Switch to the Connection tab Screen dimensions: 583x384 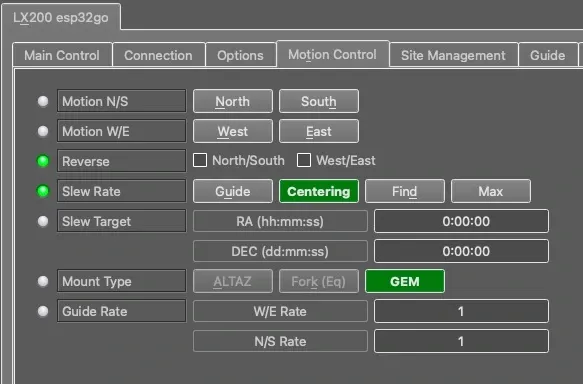[x=159, y=55]
